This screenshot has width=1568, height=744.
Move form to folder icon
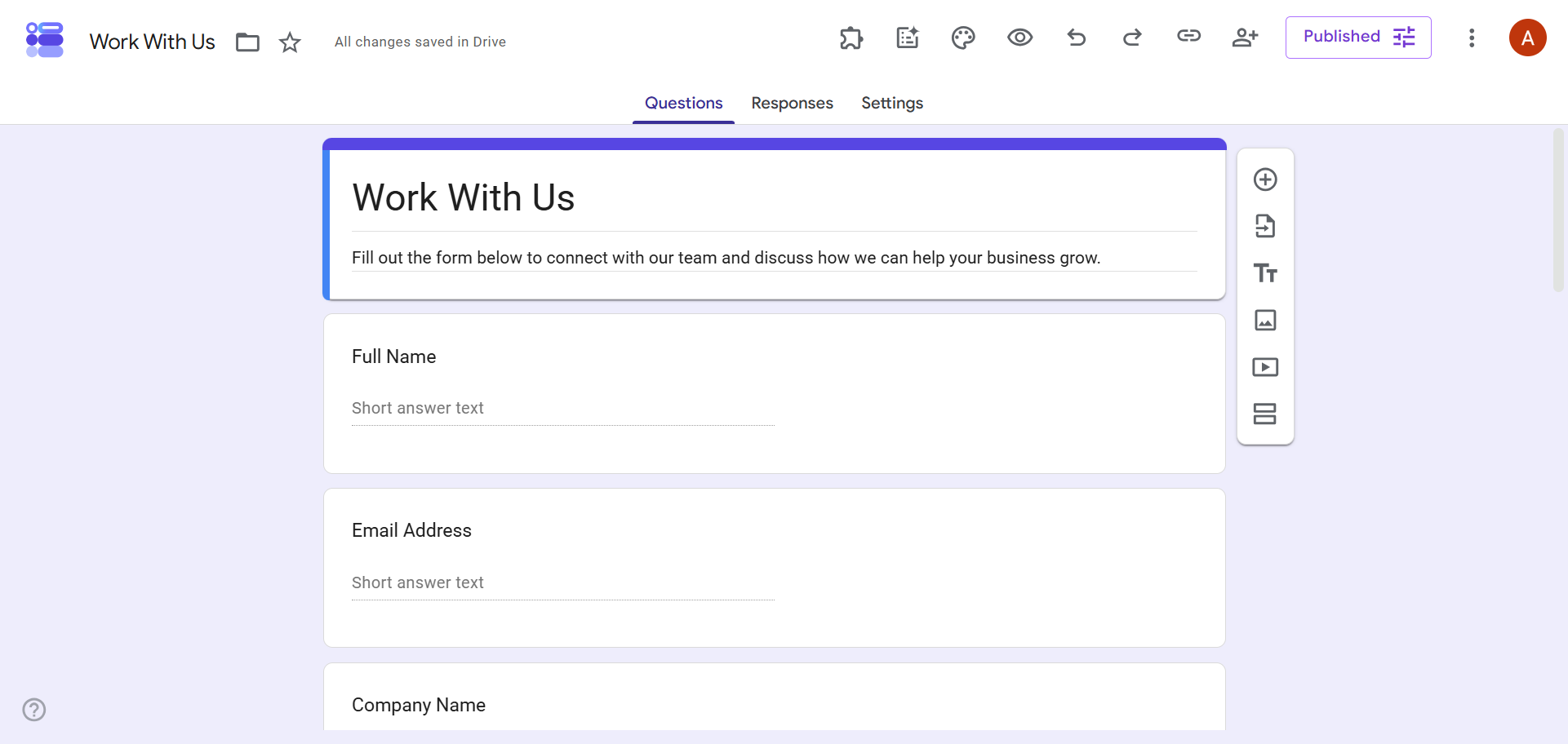coord(247,42)
